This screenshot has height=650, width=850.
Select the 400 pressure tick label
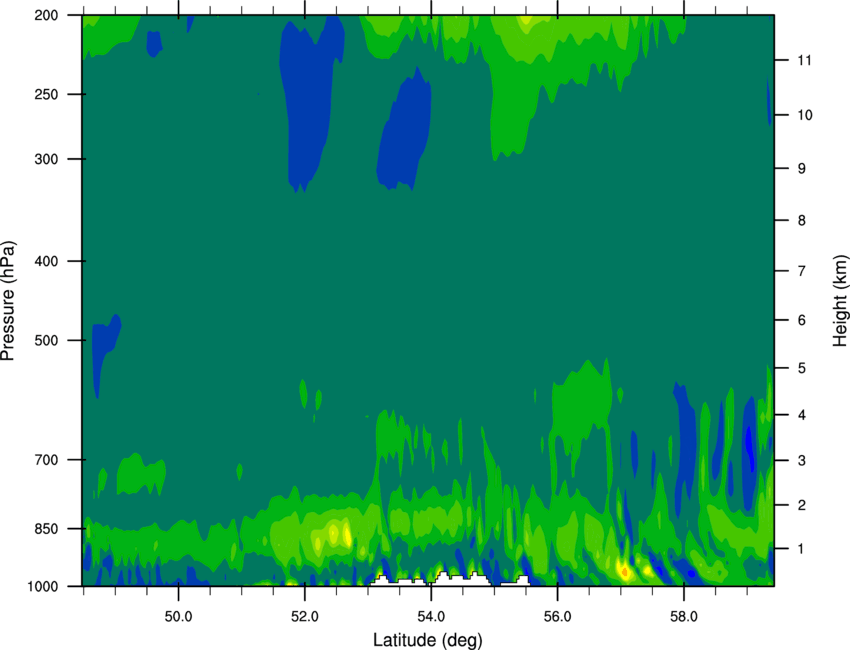[x=46, y=261]
